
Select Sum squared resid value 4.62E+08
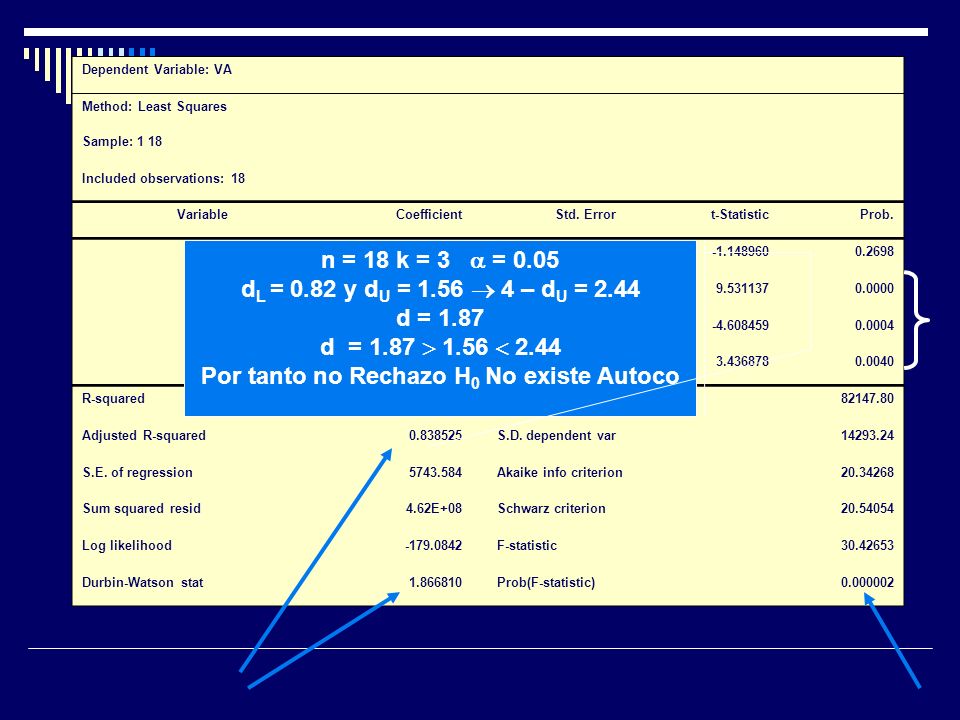[x=433, y=508]
